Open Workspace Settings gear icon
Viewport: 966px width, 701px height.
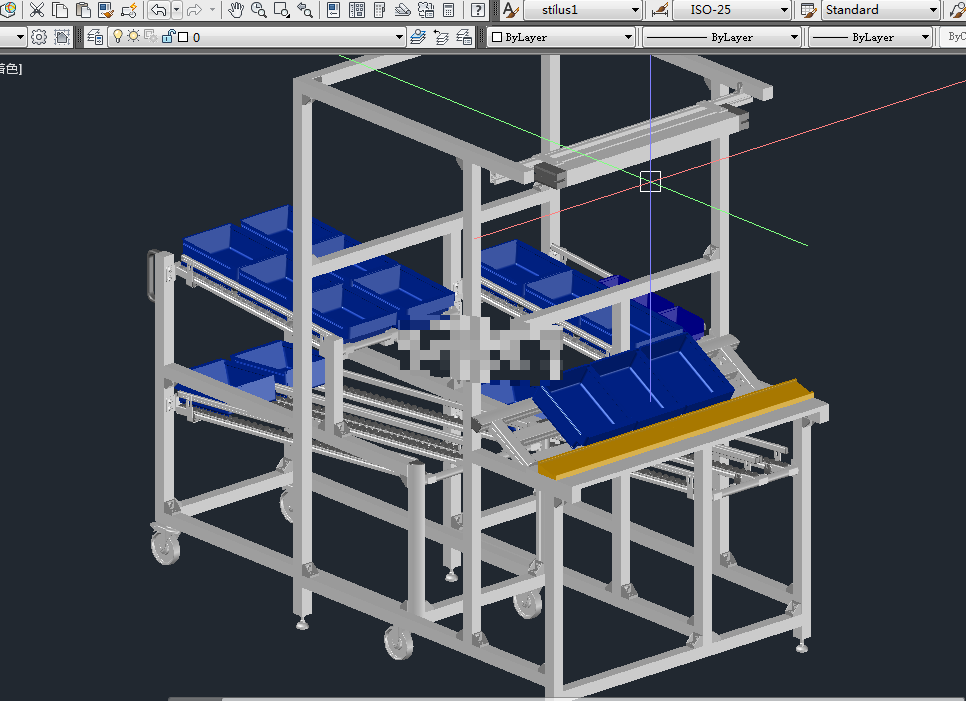[x=39, y=37]
